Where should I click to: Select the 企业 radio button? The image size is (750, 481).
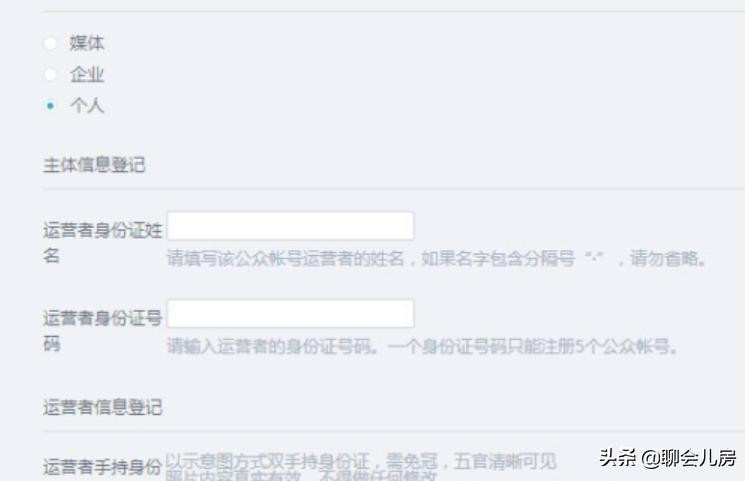coord(50,74)
